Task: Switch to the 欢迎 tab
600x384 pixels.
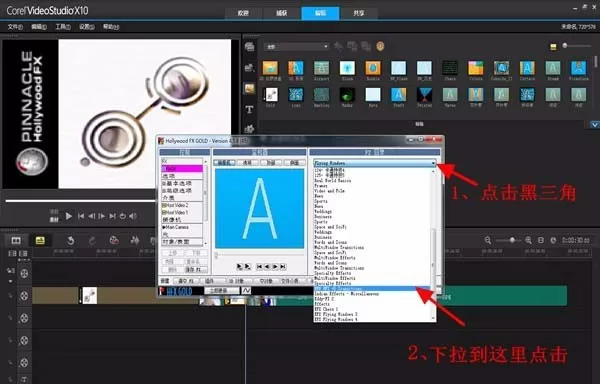Action: tap(243, 13)
